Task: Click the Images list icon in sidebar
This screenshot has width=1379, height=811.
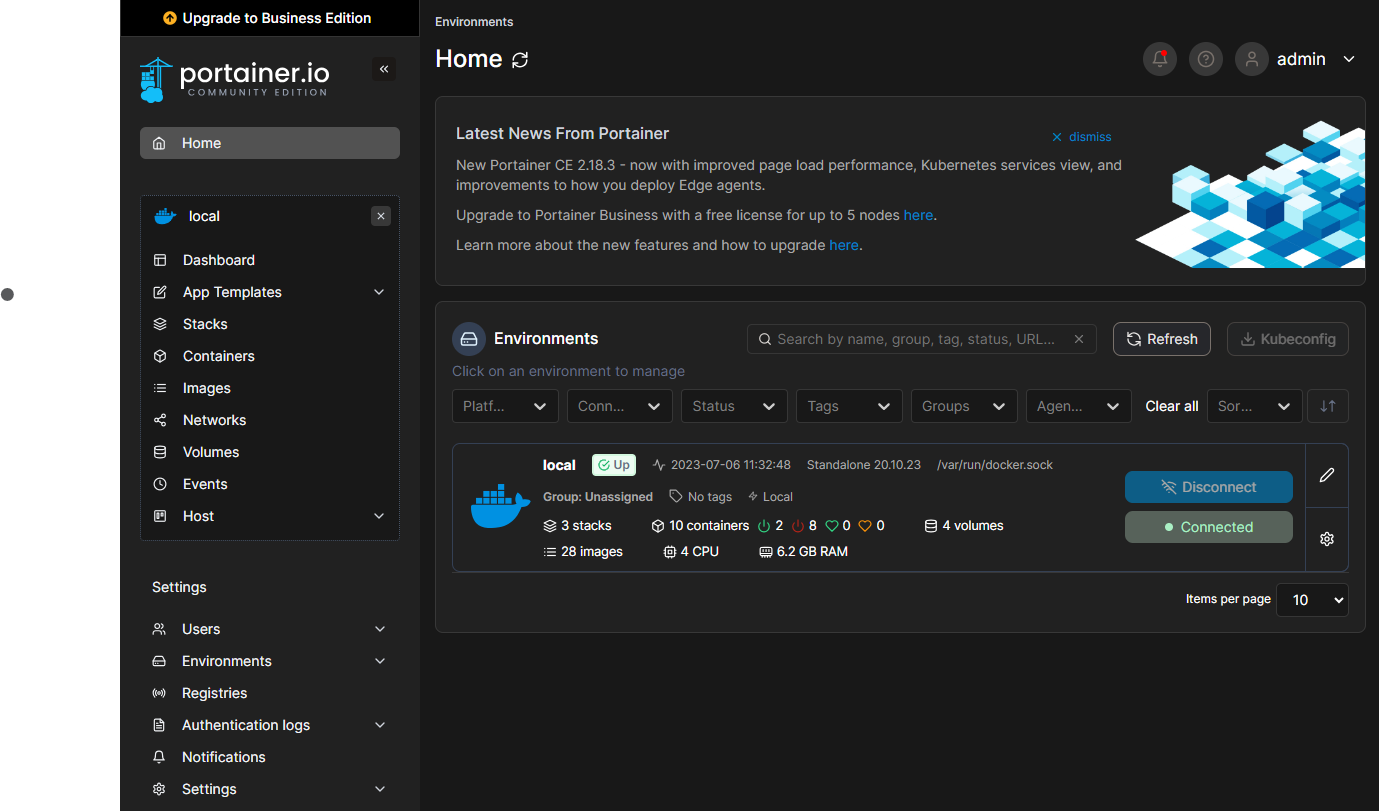Action: 160,388
